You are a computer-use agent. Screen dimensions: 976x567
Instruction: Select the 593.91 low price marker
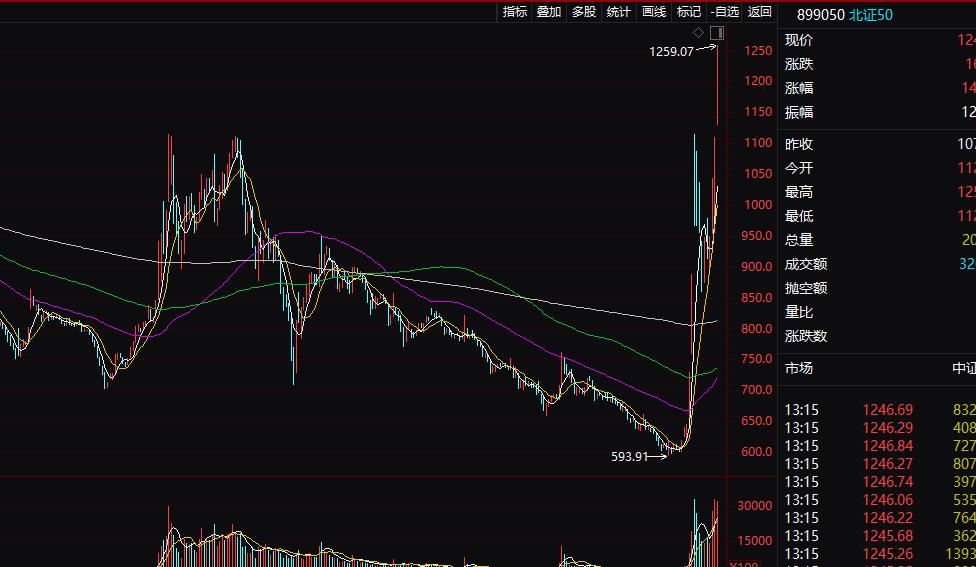tap(629, 457)
